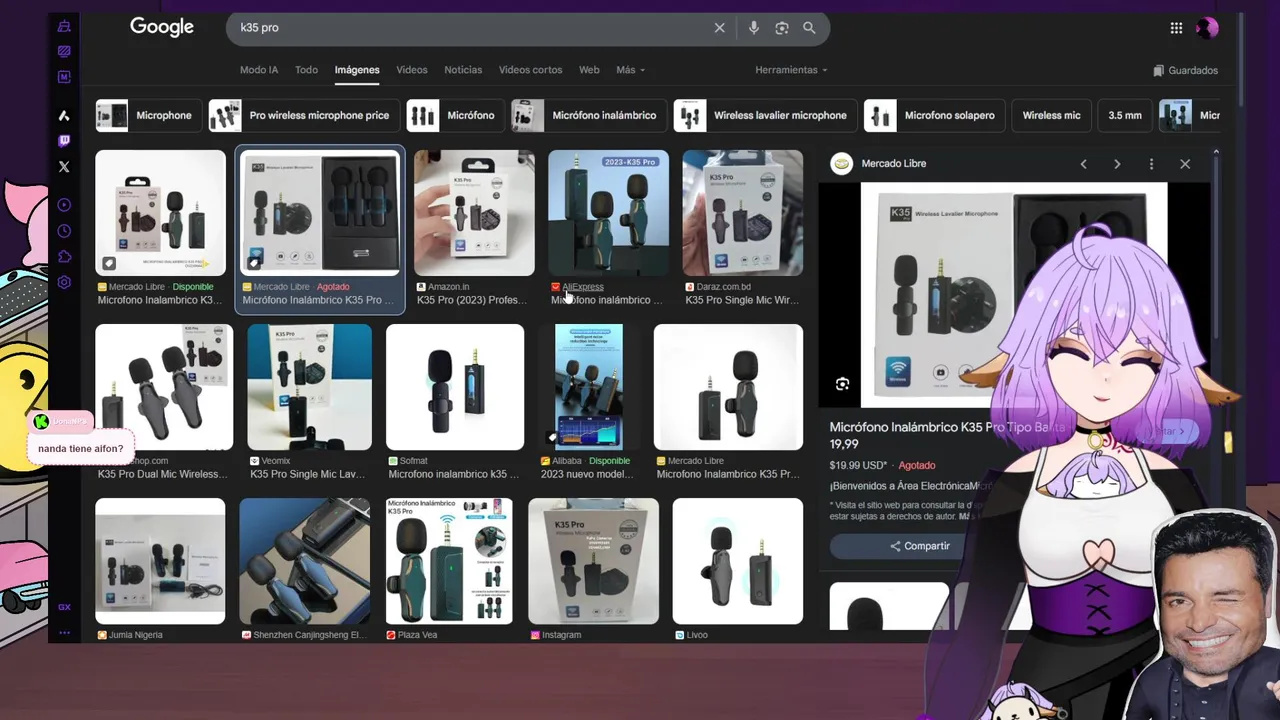1280x720 pixels.
Task: Click the Compartir share button
Action: (920, 546)
